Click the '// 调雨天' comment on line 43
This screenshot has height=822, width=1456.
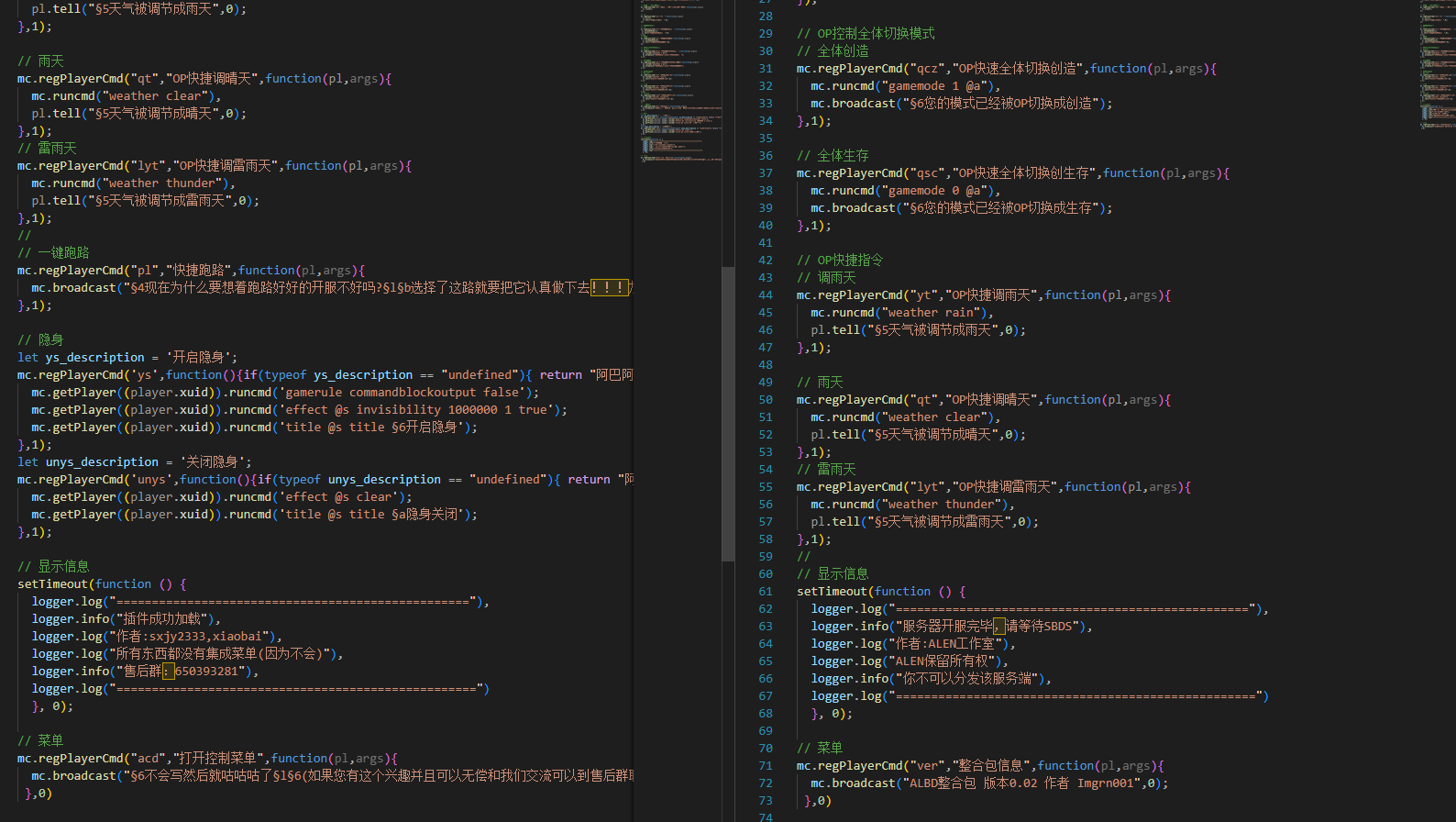tap(826, 278)
